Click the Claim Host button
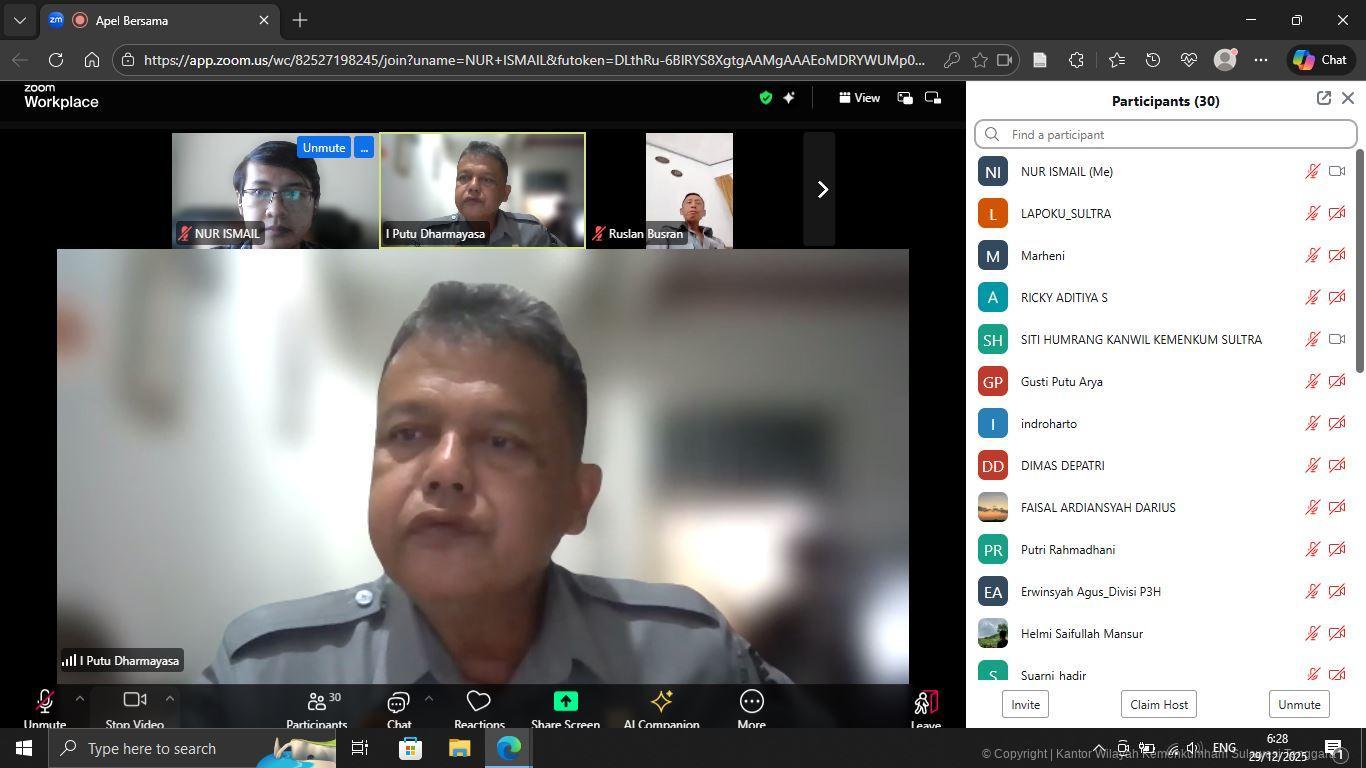This screenshot has height=768, width=1366. (1159, 704)
